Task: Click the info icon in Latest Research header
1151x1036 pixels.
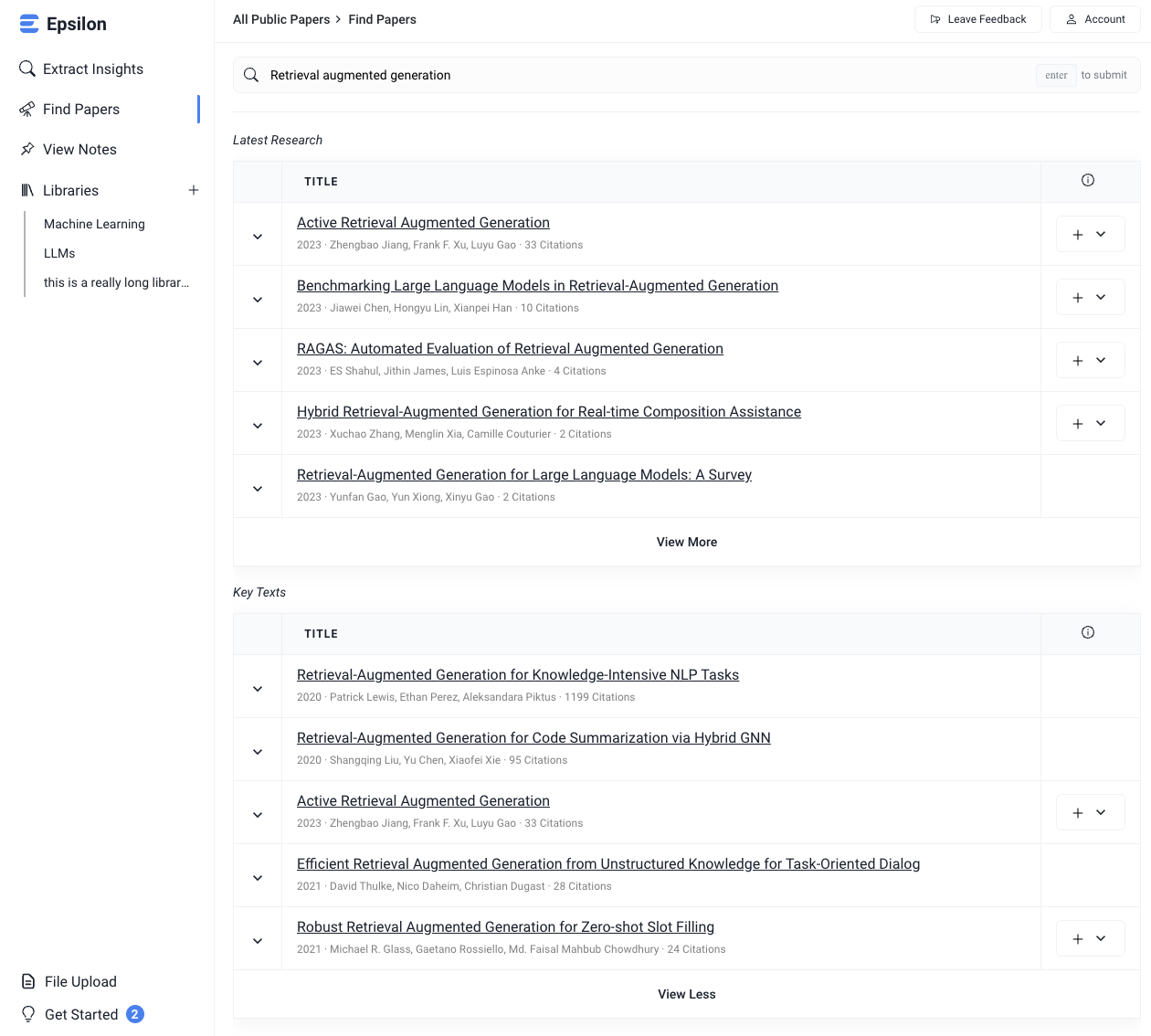Action: click(1088, 180)
